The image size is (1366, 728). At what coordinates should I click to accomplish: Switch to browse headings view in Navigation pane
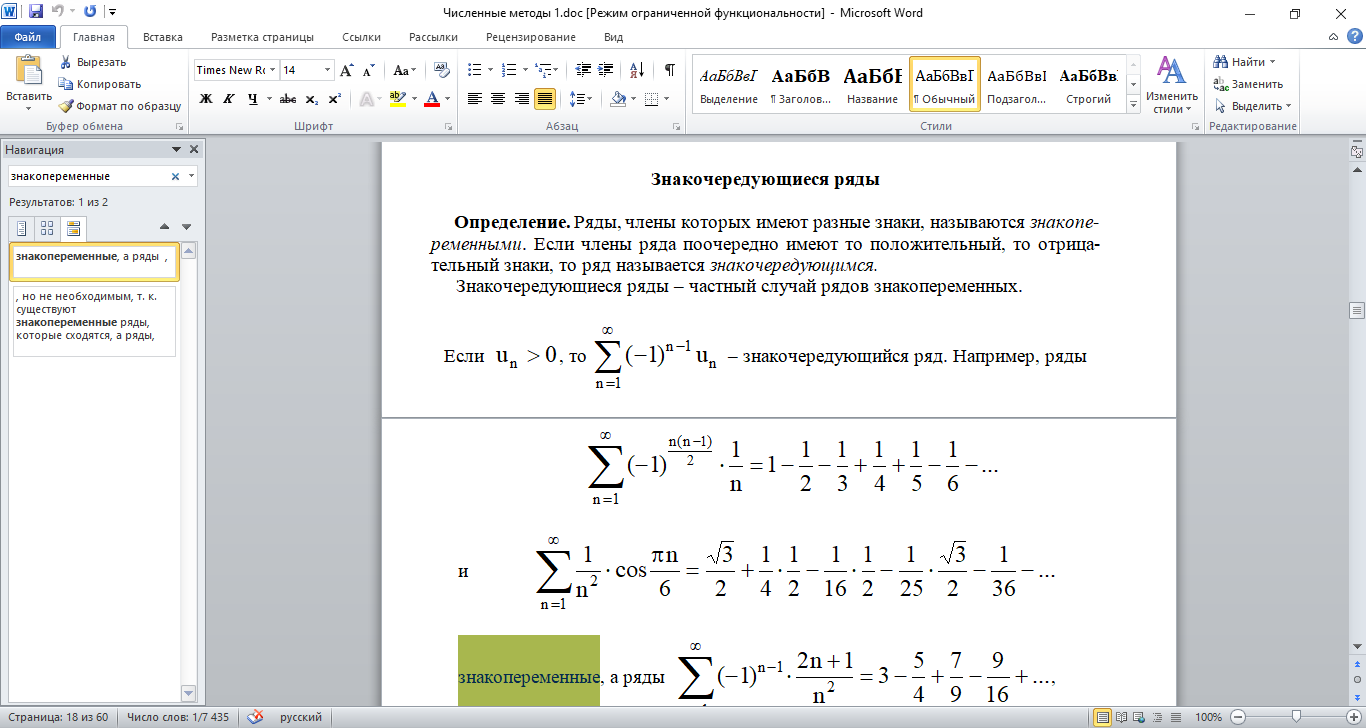(x=21, y=228)
